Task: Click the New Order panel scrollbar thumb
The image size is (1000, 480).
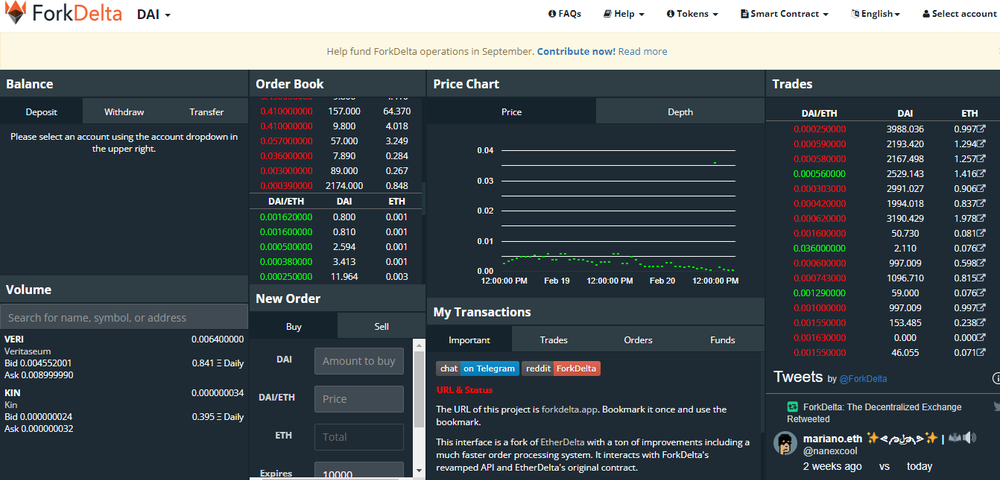Action: point(419,389)
